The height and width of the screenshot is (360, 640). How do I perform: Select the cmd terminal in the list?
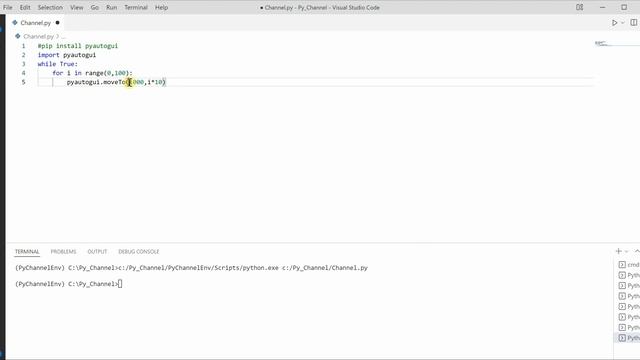[x=629, y=265]
